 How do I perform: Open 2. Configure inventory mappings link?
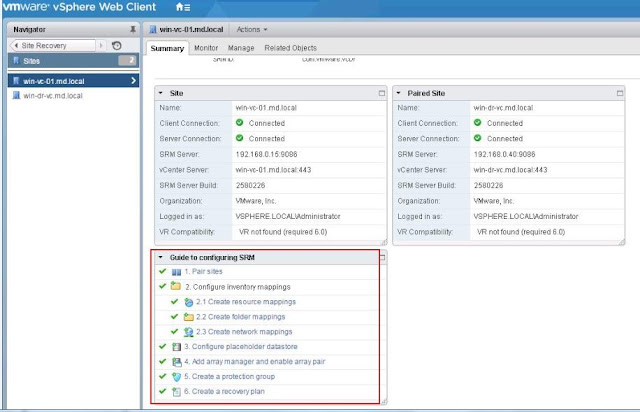click(x=238, y=287)
